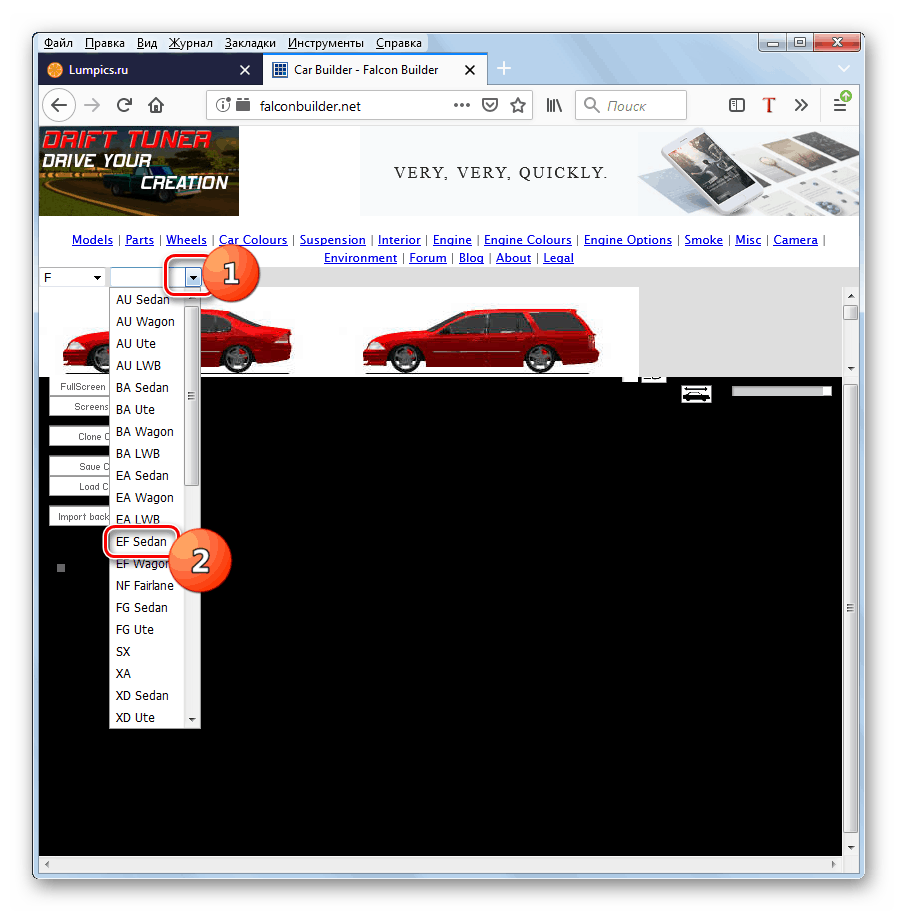Click the toolbar overflow chevron icon
Viewport: 898px width, 912px height.
[800, 105]
